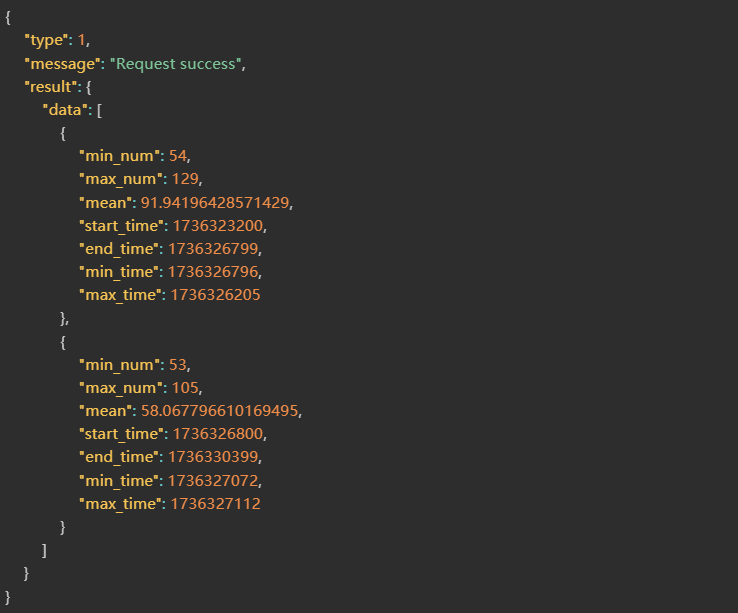The width and height of the screenshot is (738, 613).
Task: Click the "start_time" key beside 1736323200
Action: click(x=121, y=226)
